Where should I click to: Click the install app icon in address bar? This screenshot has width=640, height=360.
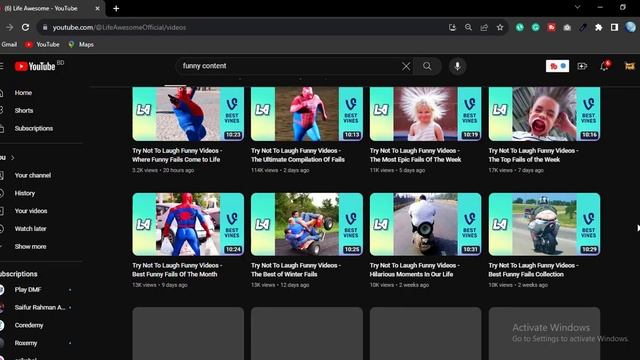pyautogui.click(x=452, y=27)
